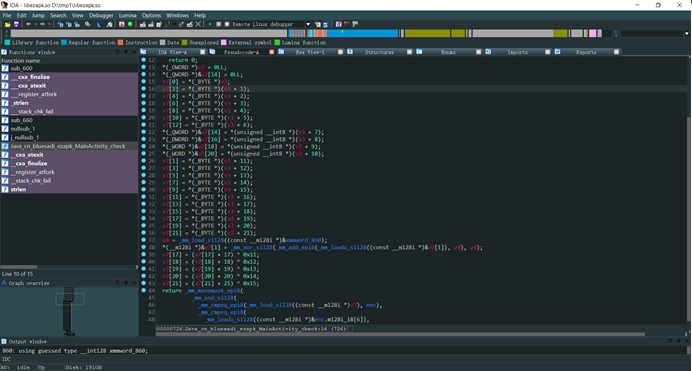Click the graph overview thumbnail

pos(69,311)
